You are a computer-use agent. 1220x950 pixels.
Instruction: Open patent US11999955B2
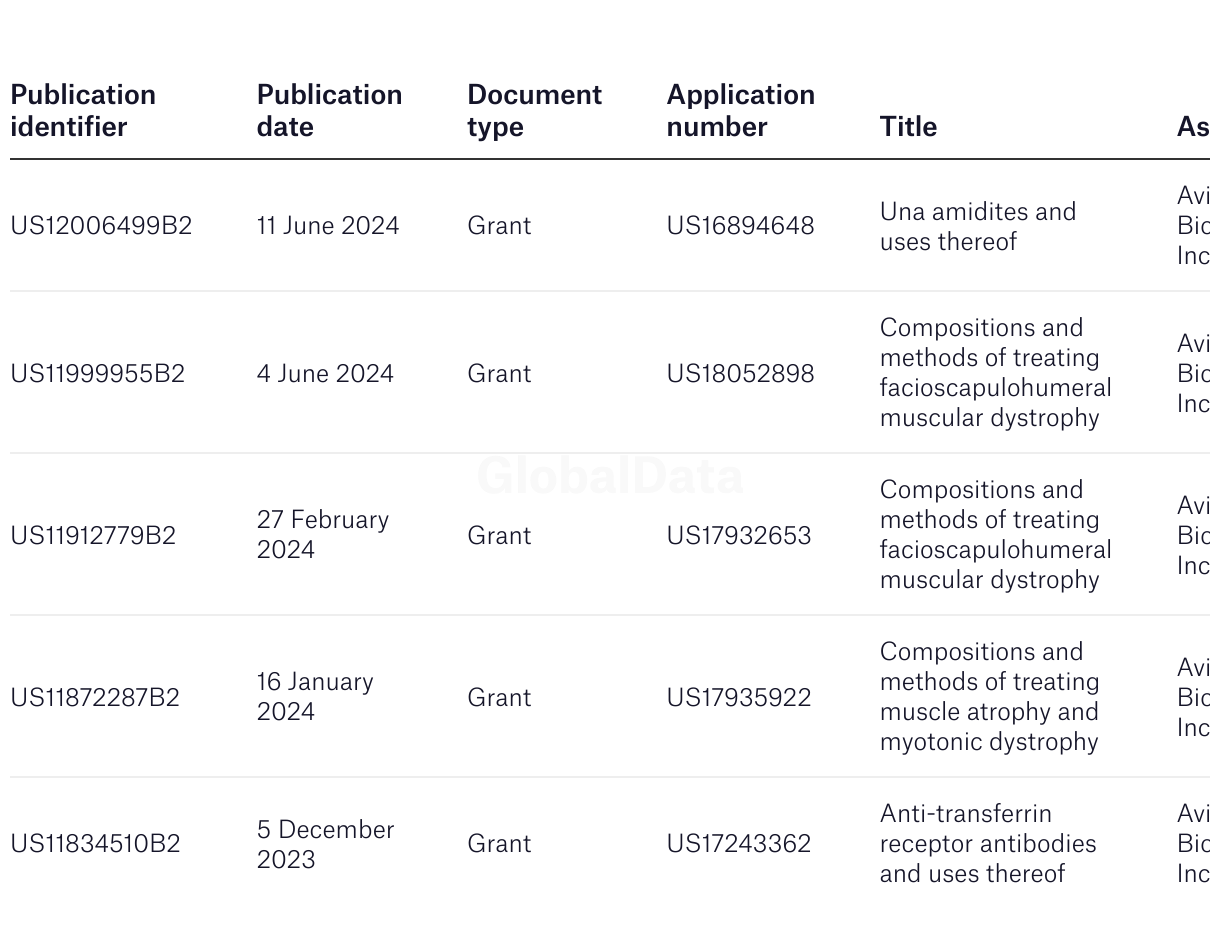[97, 374]
